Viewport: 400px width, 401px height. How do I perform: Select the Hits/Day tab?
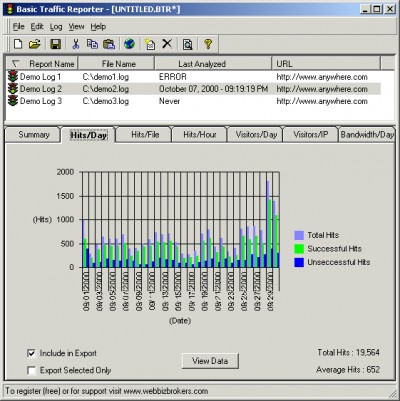89,135
